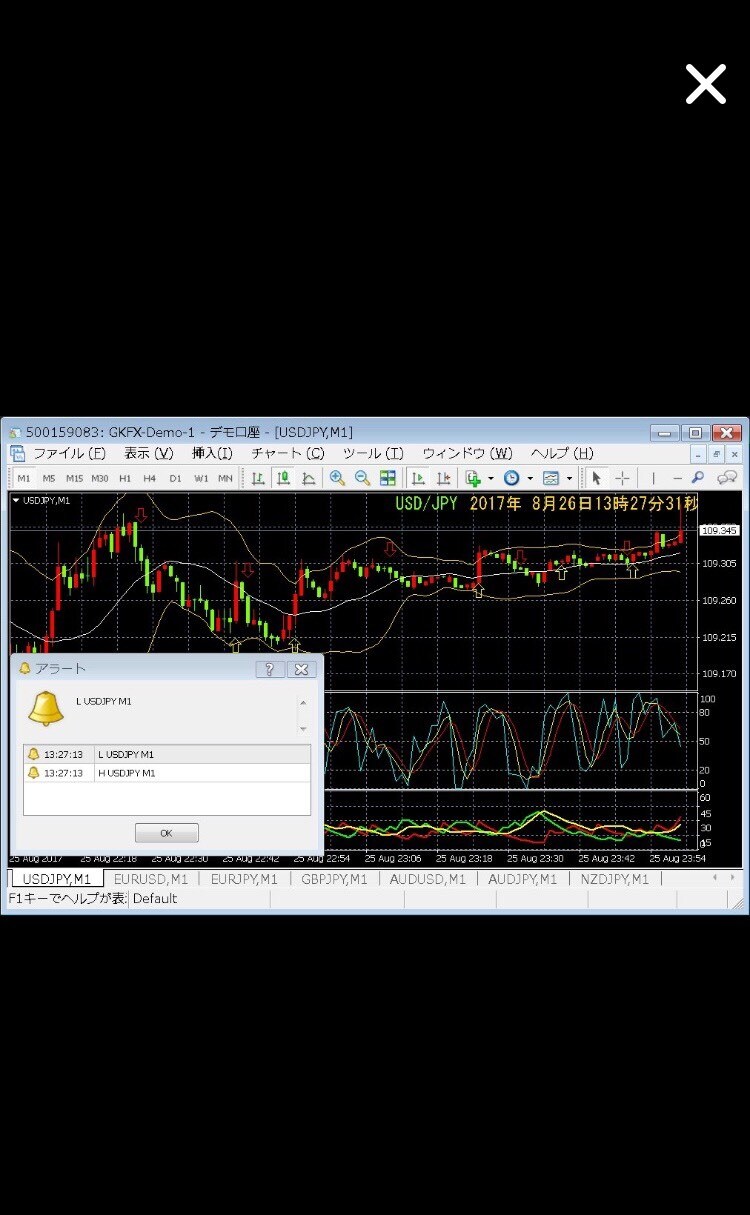The width and height of the screenshot is (750, 1215).
Task: Select the arrow cursor tool
Action: pyautogui.click(x=596, y=478)
